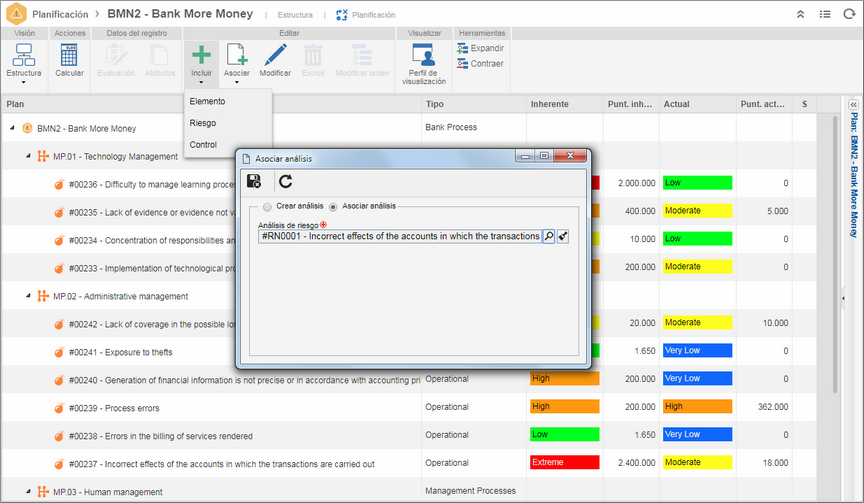Screen dimensions: 864x503
Task: Select row #00238 Errors in the billing
Action: [x=408, y=435]
